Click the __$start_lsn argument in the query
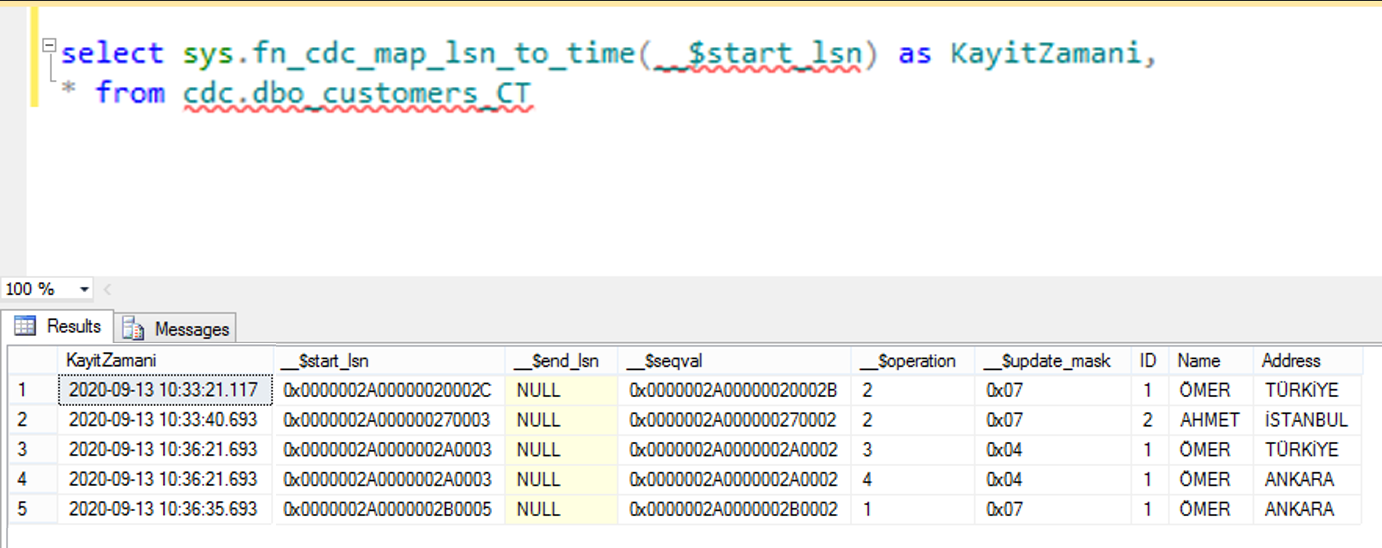This screenshot has height=548, width=1382. (757, 55)
